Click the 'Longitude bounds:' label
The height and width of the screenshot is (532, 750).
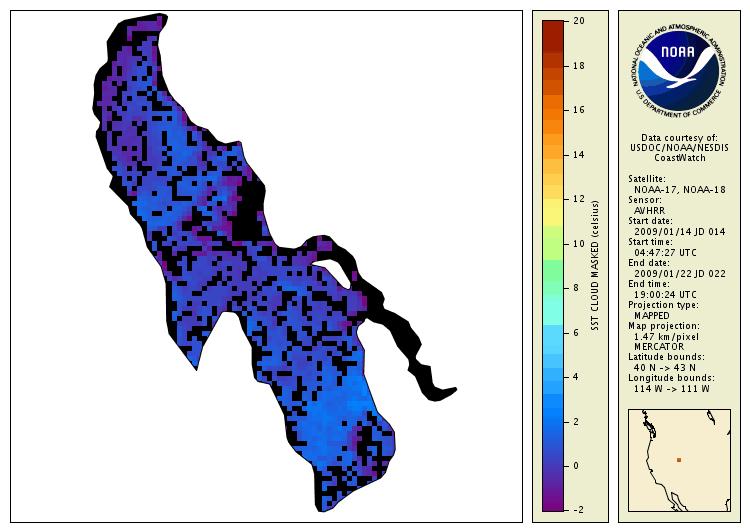coord(671,378)
